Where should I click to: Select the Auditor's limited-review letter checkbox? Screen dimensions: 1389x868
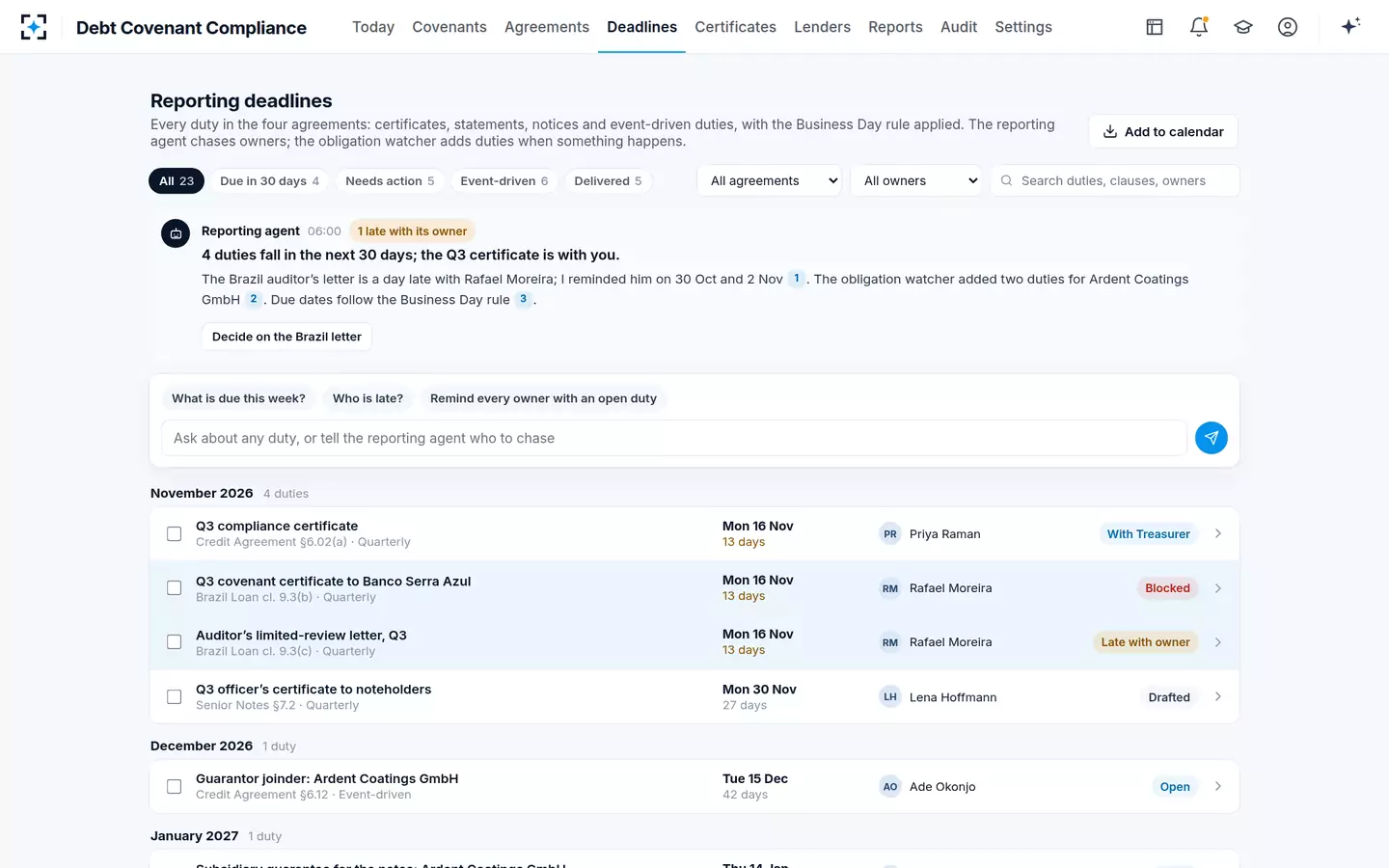(175, 642)
